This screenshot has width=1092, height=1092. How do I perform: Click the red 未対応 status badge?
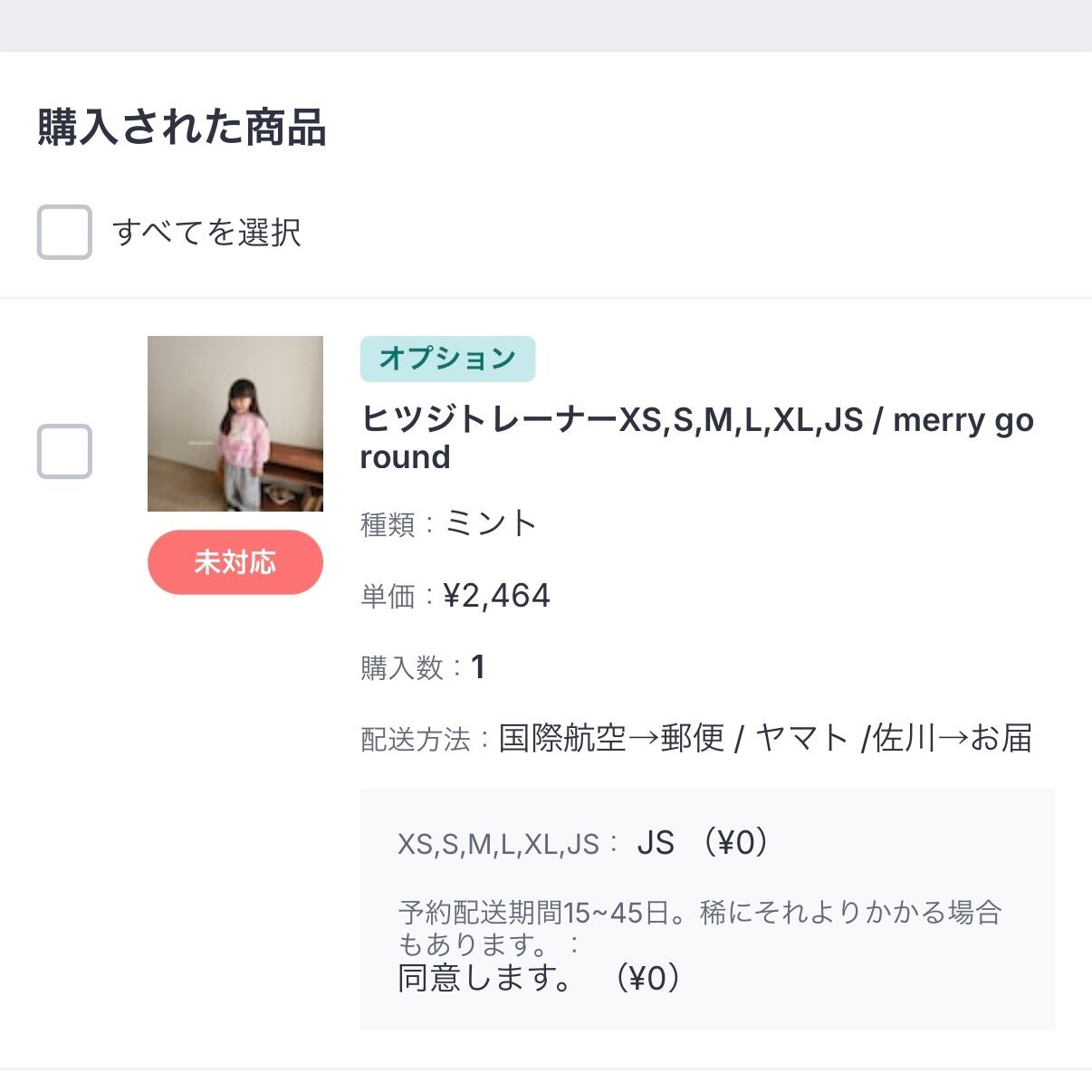(235, 562)
